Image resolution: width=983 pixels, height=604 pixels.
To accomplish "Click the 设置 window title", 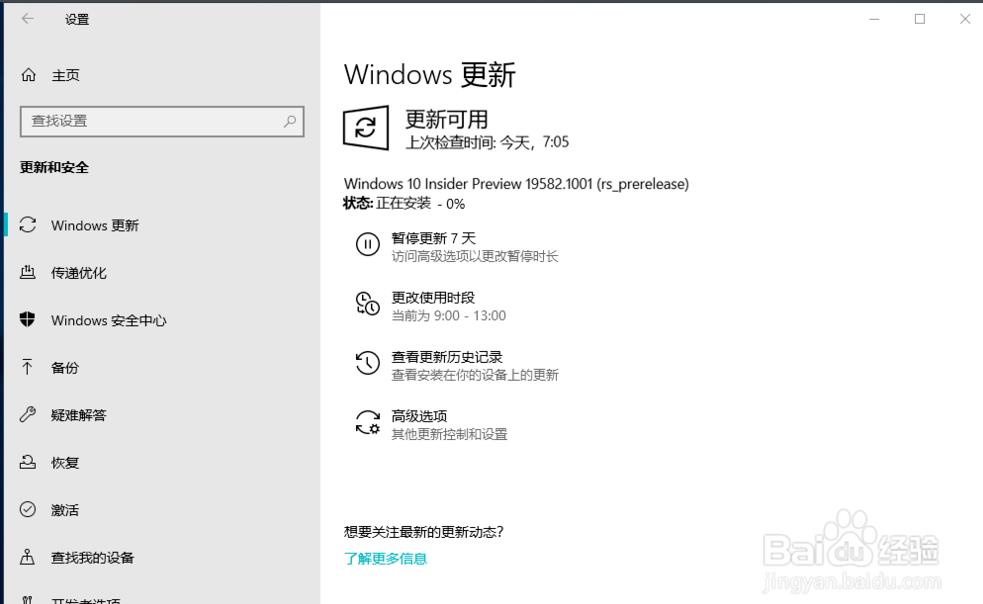I will [77, 19].
